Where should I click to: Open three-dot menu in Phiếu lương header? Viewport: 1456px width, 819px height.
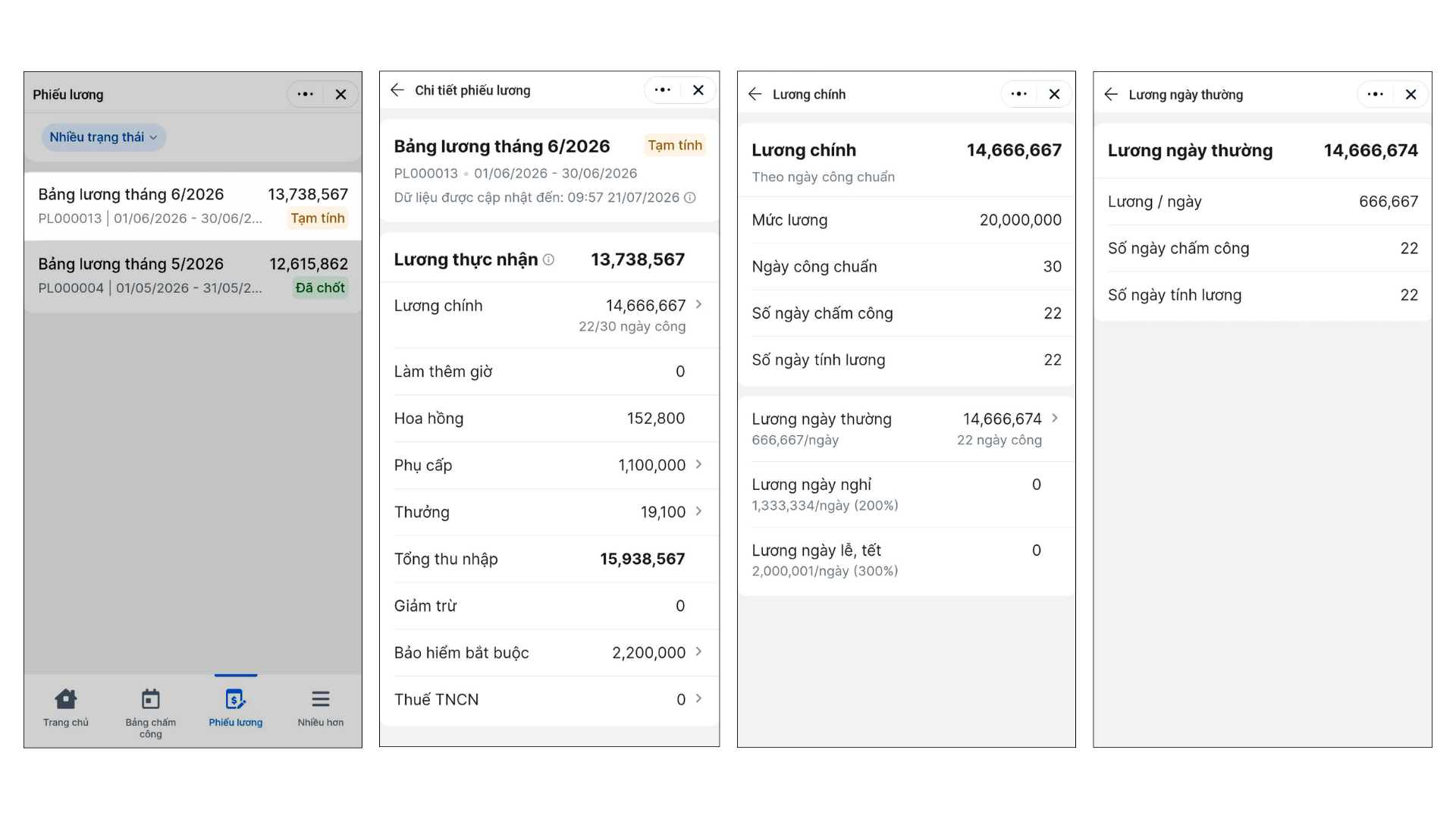tap(306, 94)
